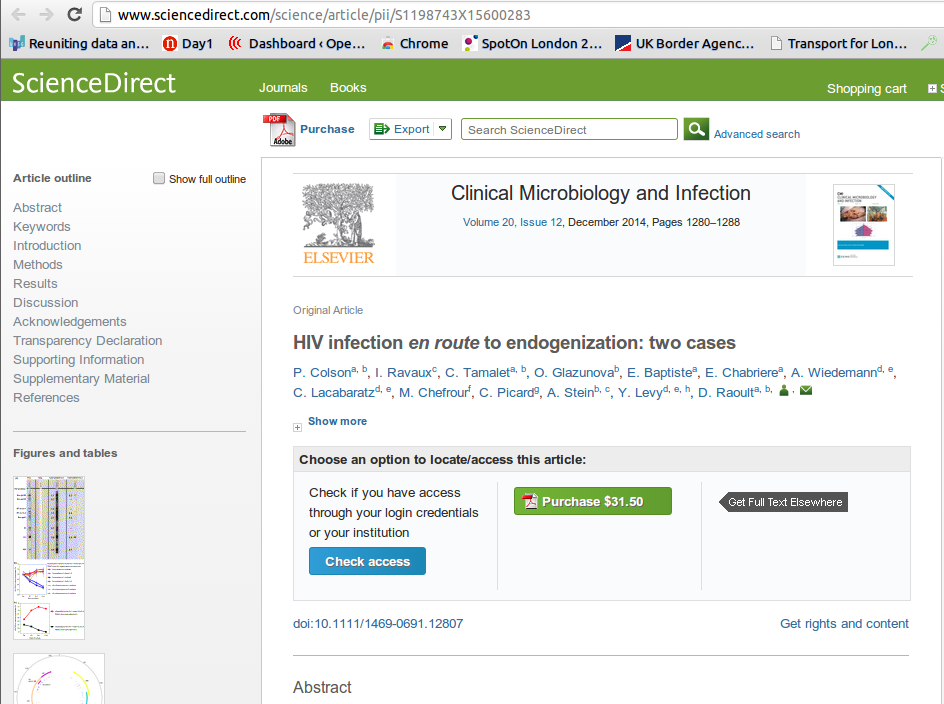The height and width of the screenshot is (704, 944).
Task: Click the browser forward arrow
Action: [46, 14]
